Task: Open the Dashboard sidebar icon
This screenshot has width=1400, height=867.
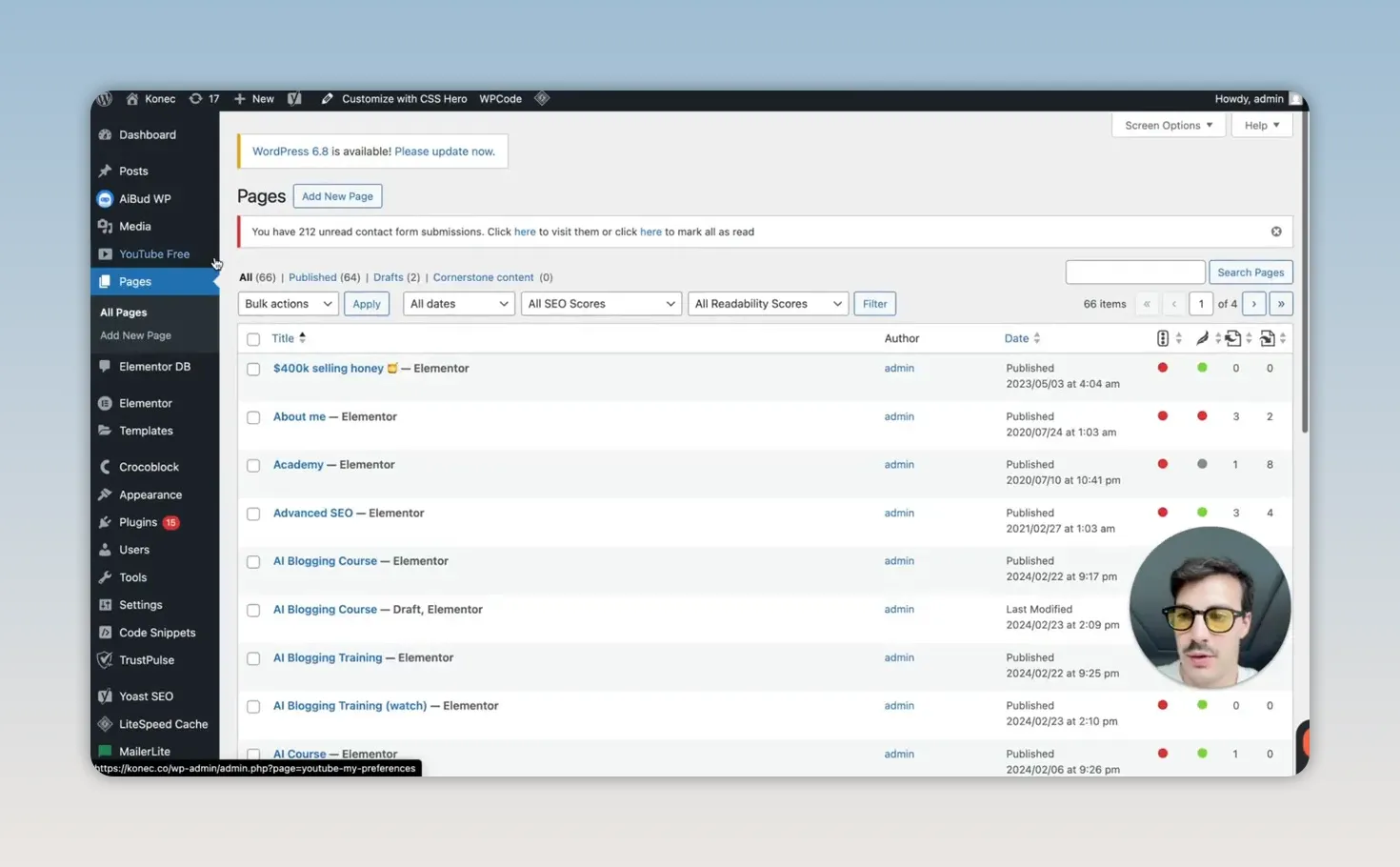Action: 105,135
